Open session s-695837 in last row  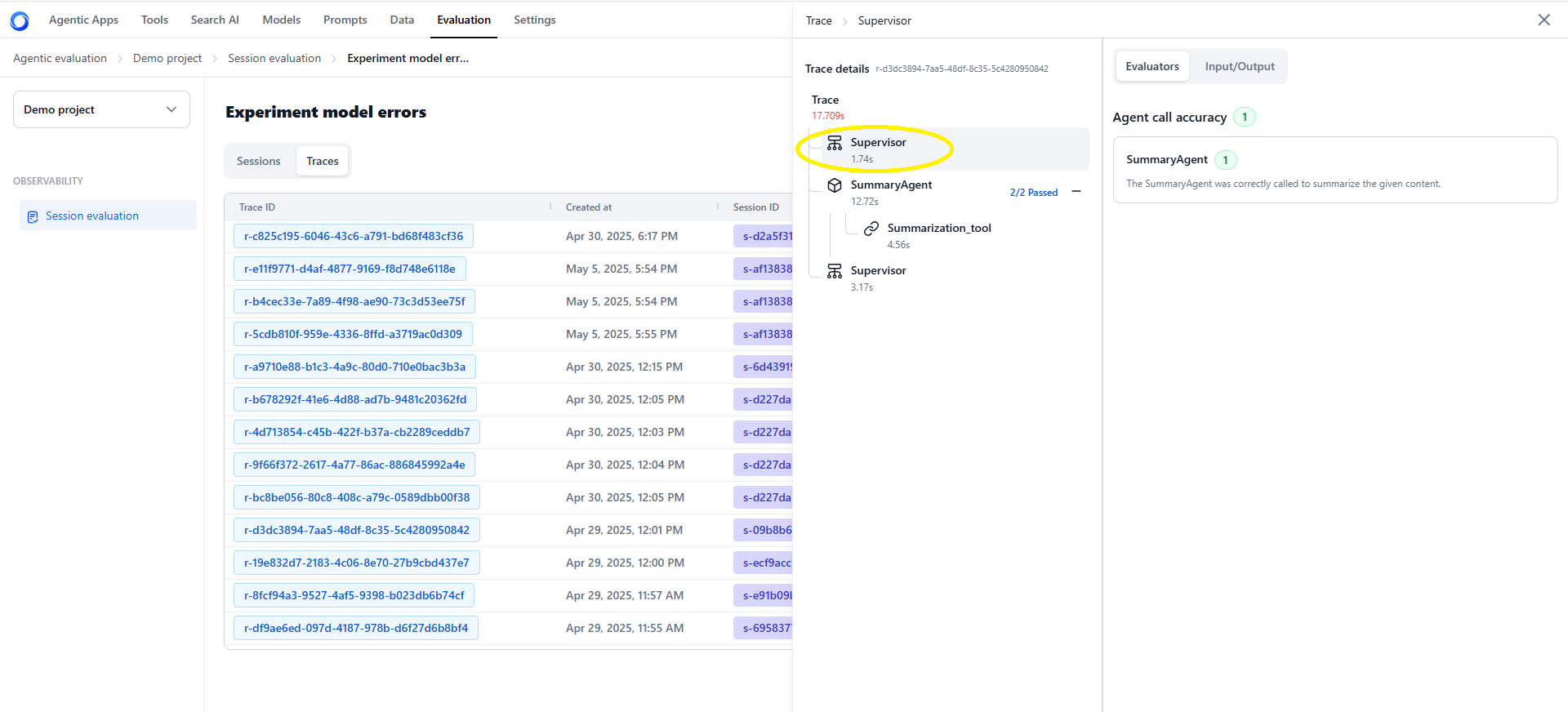[763, 628]
